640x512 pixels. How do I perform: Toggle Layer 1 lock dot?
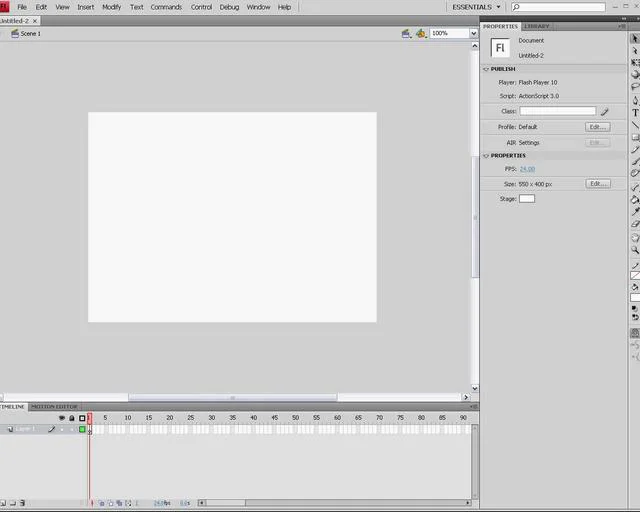[72, 429]
